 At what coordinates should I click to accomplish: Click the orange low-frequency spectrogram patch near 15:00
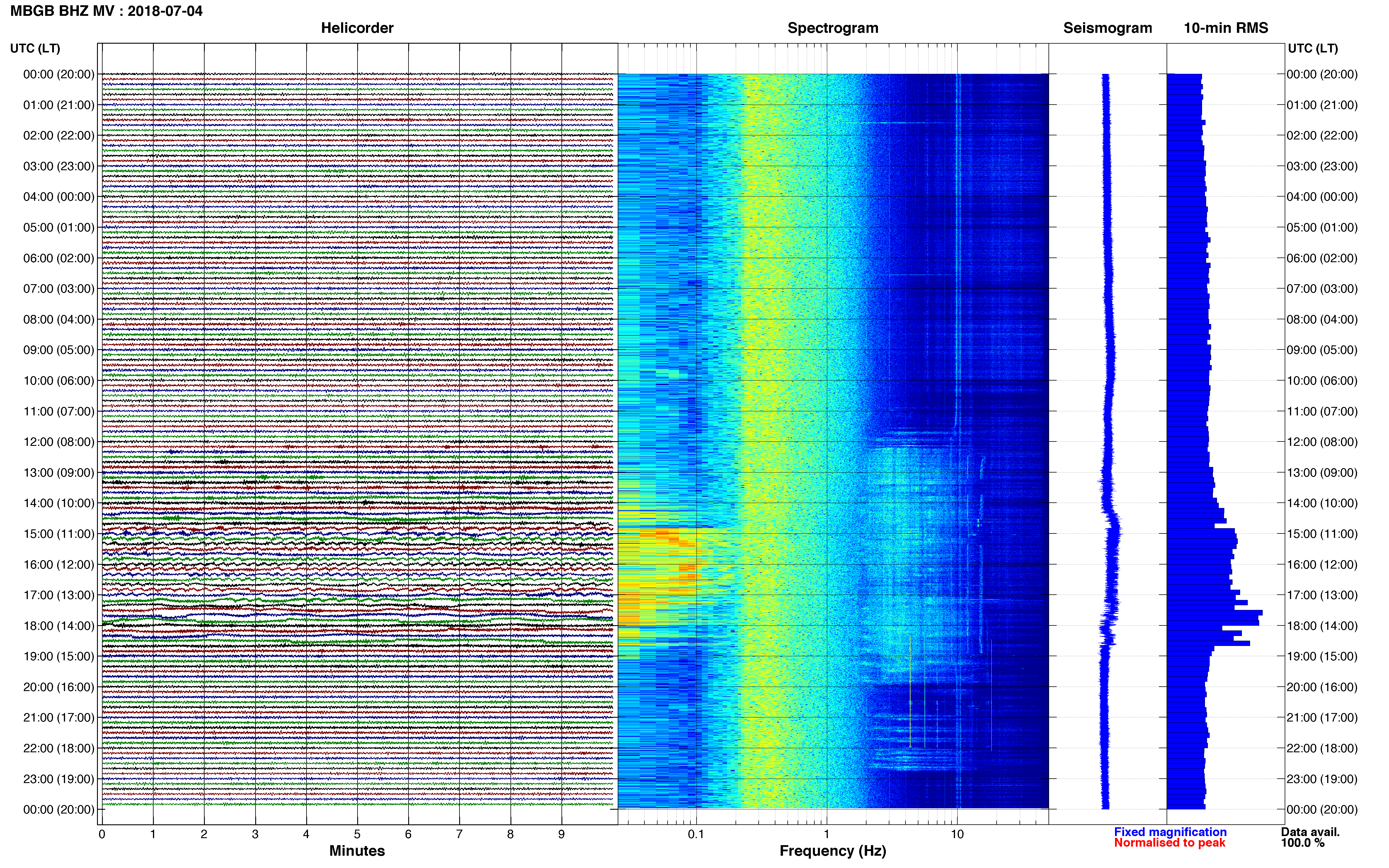660,536
